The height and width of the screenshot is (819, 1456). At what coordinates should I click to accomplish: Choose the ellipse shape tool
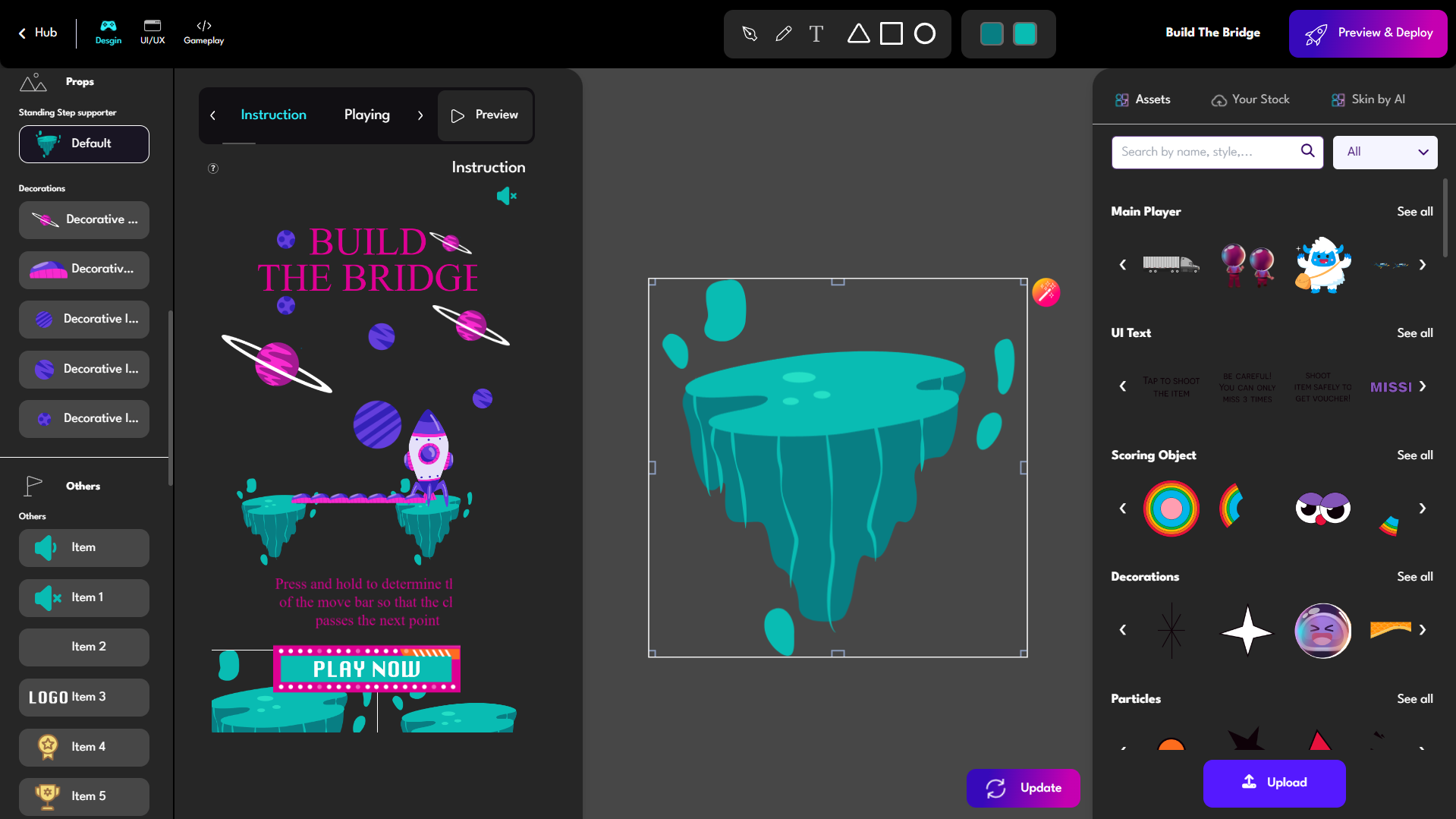click(x=925, y=33)
